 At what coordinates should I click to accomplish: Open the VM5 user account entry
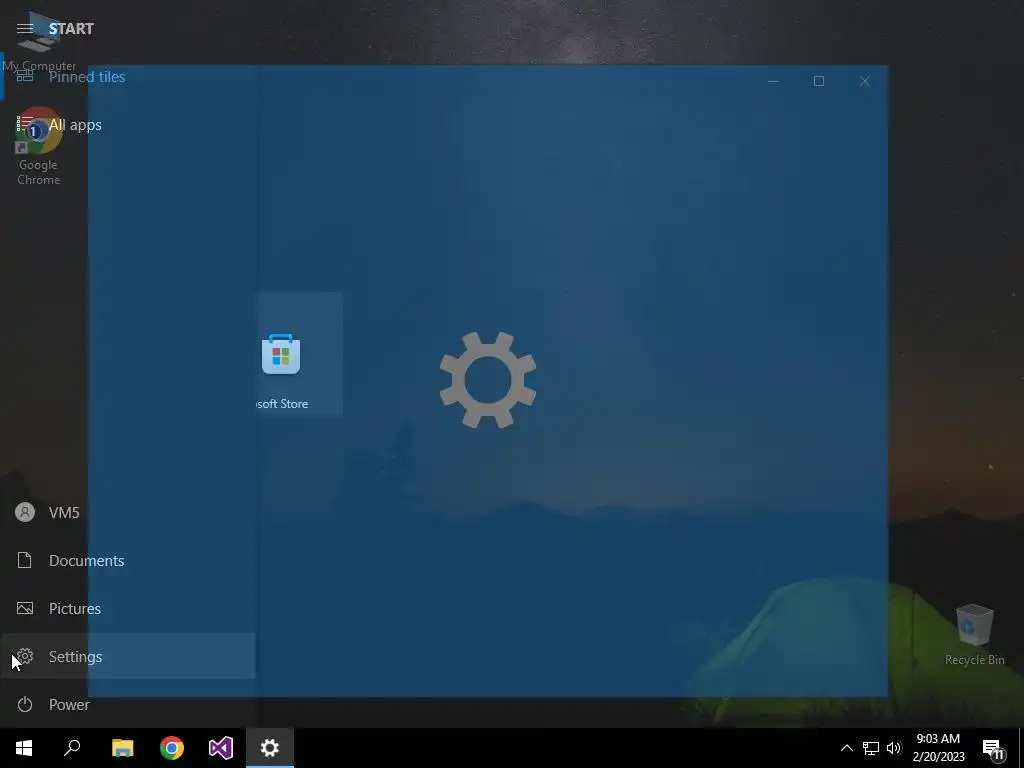[x=128, y=513]
